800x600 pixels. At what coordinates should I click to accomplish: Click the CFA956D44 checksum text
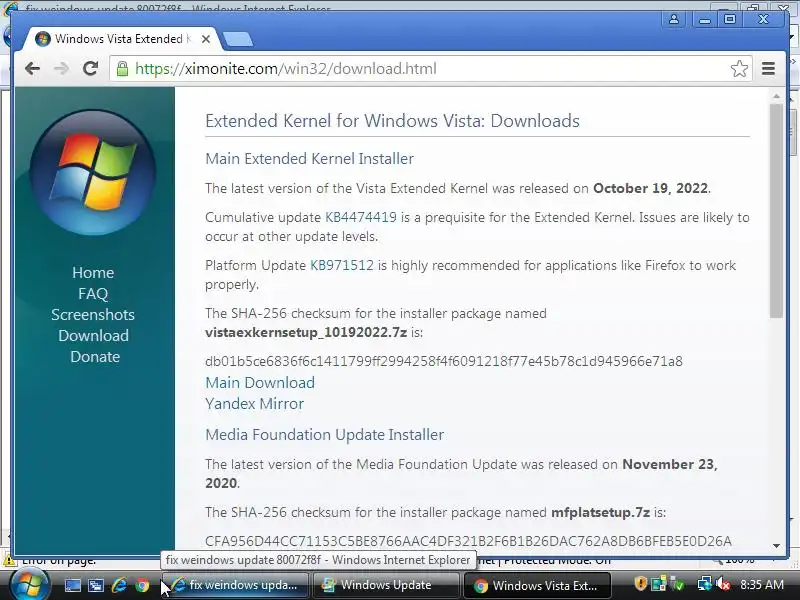point(468,541)
